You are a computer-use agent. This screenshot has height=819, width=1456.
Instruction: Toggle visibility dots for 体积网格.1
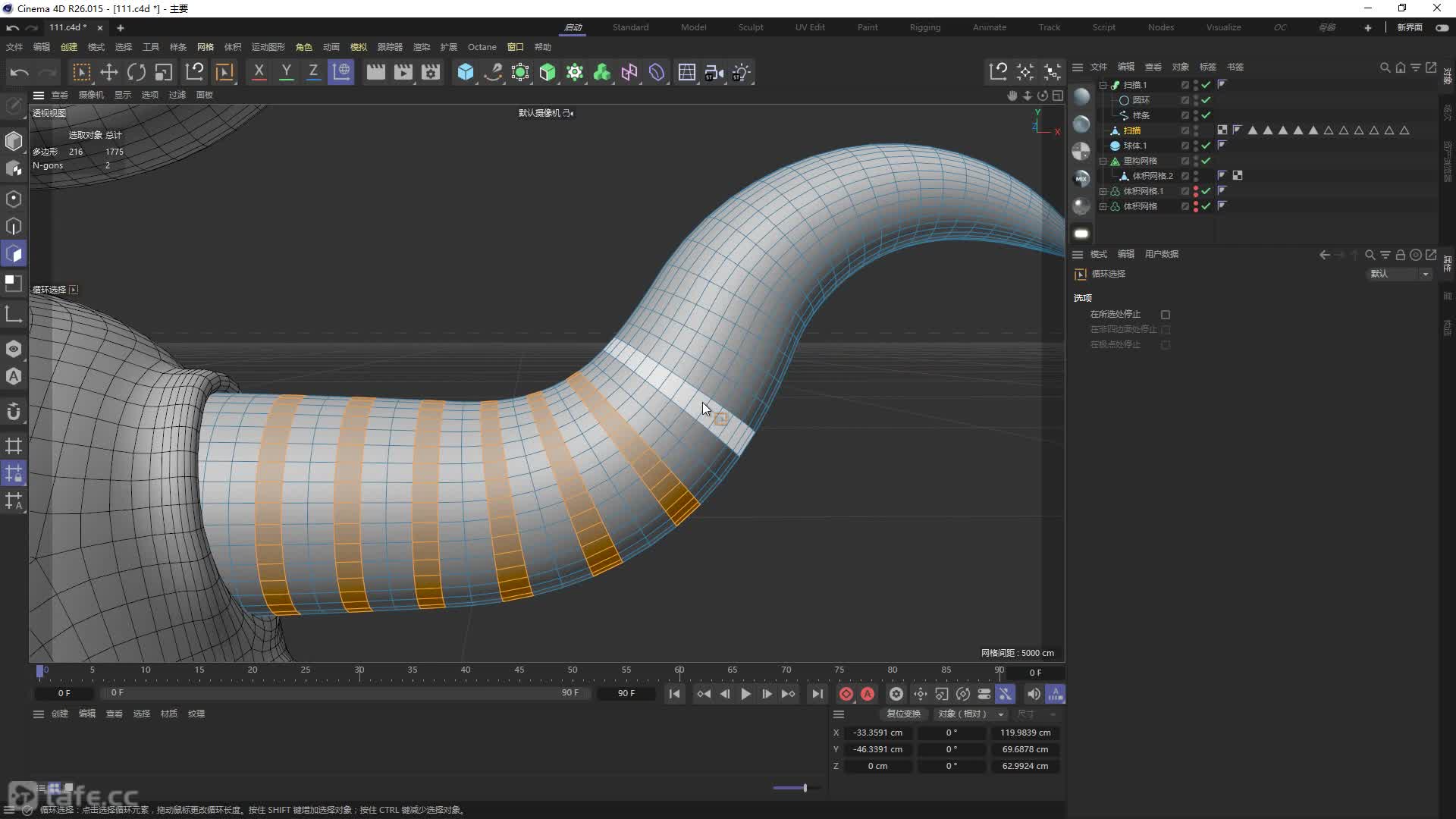[1196, 190]
